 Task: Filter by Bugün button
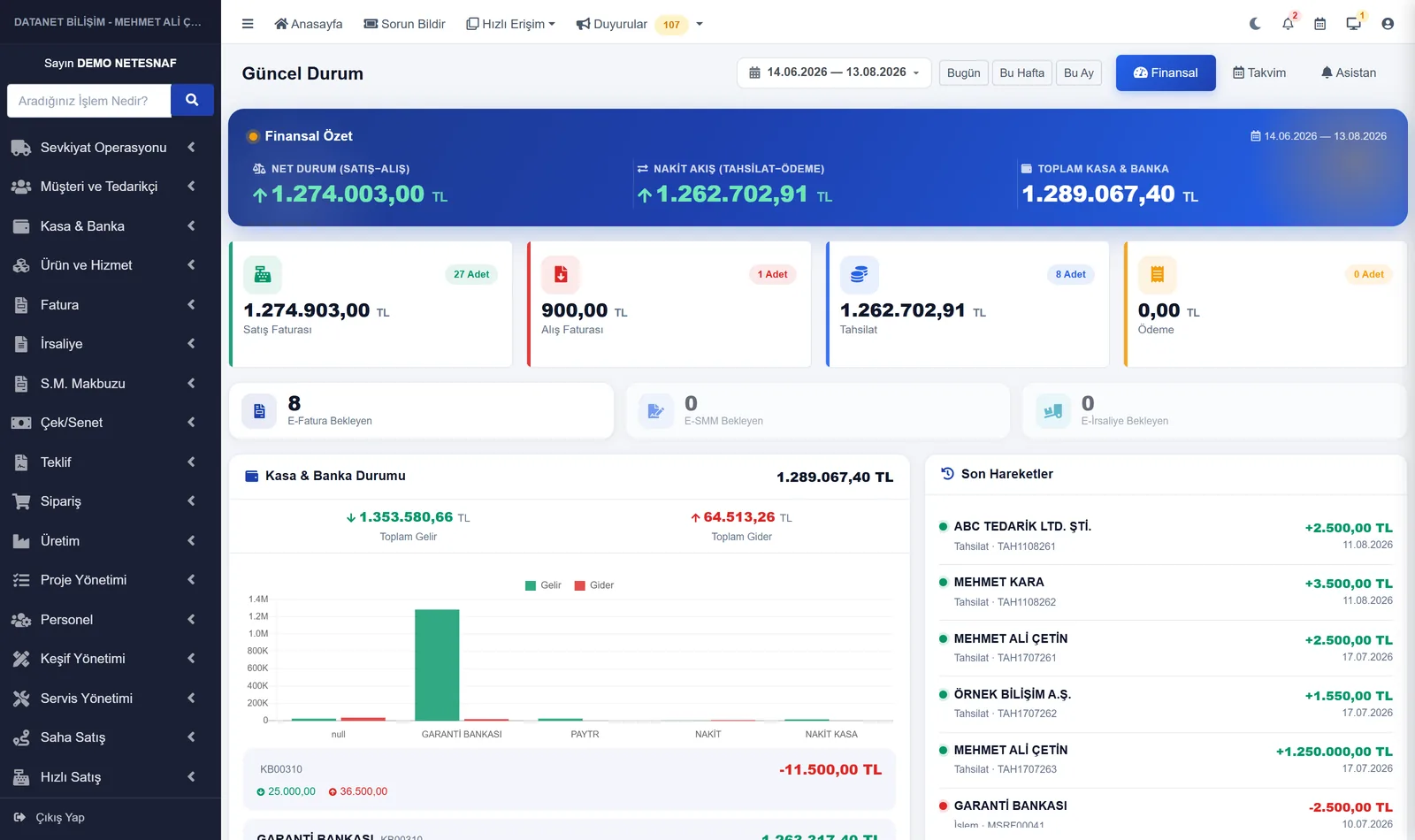[x=964, y=73]
